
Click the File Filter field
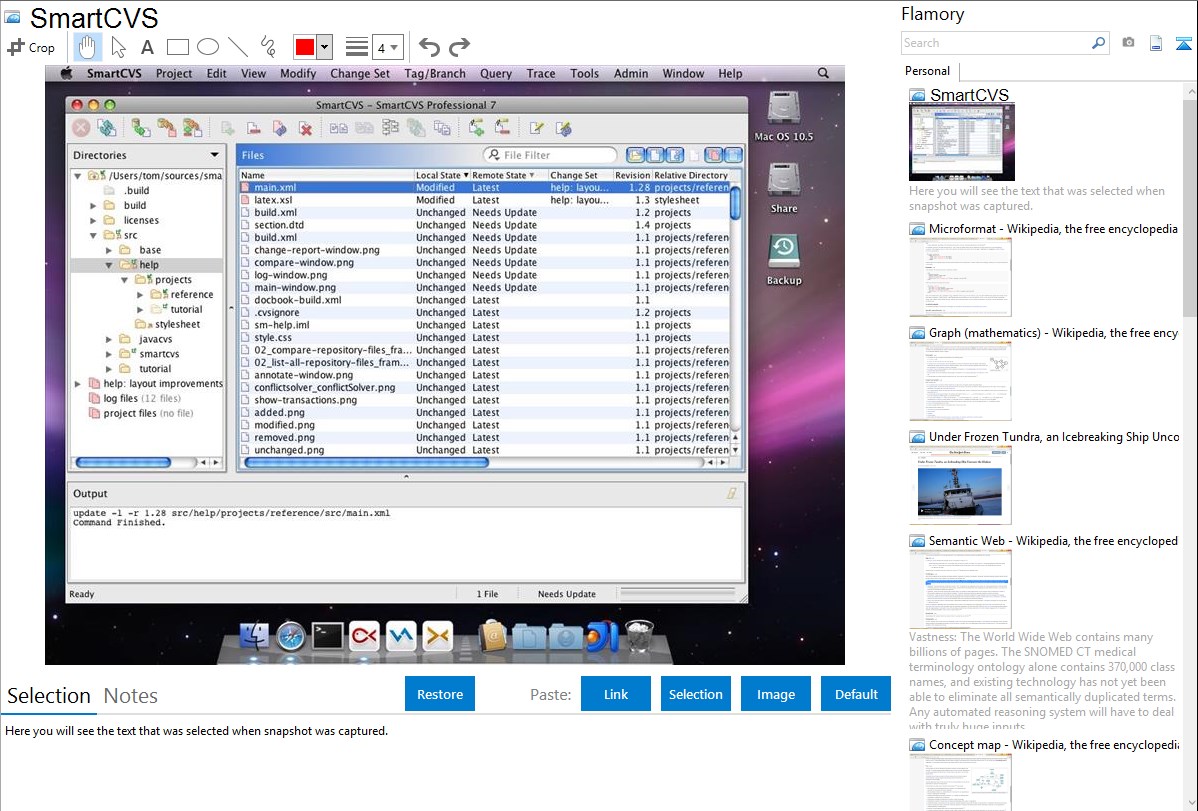[550, 155]
